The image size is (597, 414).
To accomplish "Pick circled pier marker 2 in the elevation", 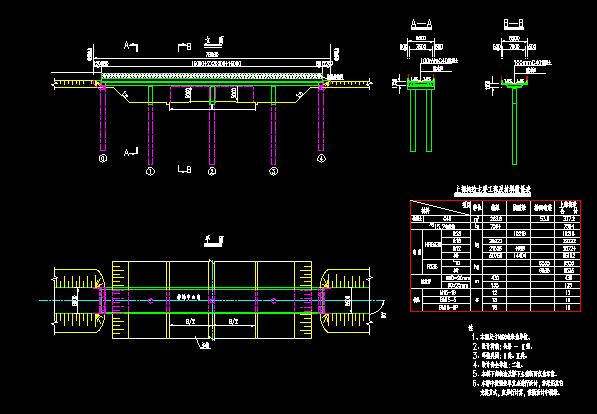I will click(x=212, y=171).
